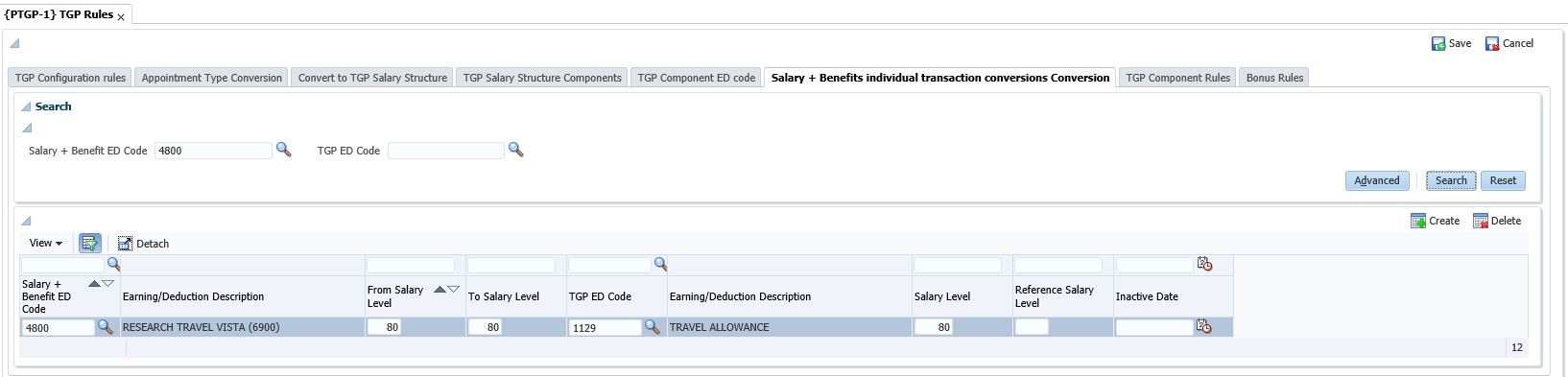Collapse the top-level page disclosure triangle

point(14,42)
